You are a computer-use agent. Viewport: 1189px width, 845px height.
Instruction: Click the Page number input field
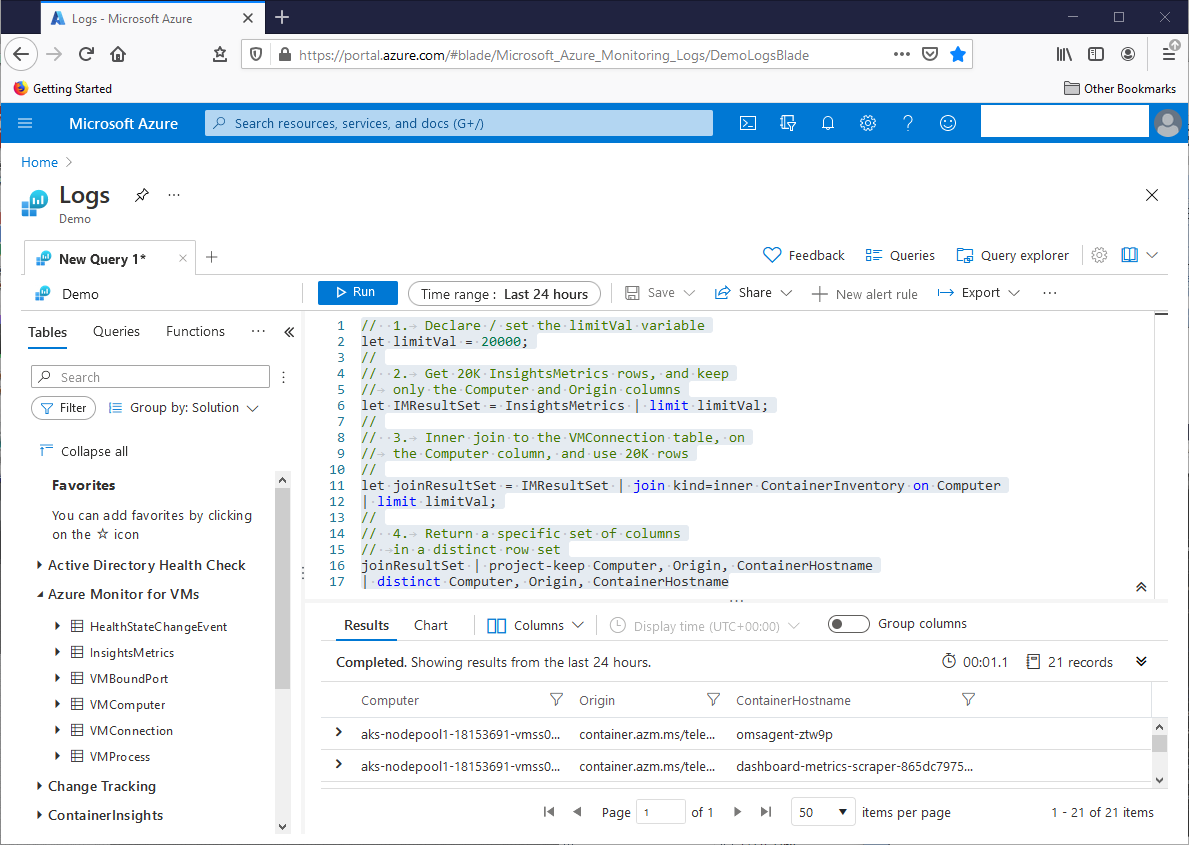(660, 812)
